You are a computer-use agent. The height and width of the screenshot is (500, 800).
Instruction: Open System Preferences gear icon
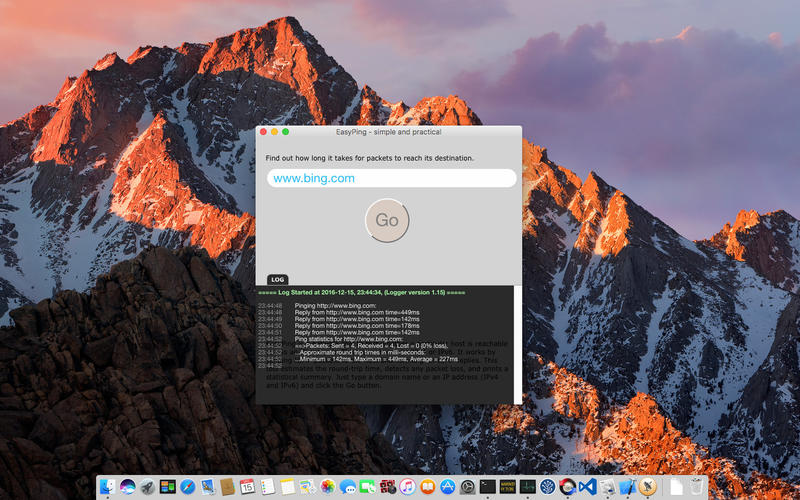point(467,487)
